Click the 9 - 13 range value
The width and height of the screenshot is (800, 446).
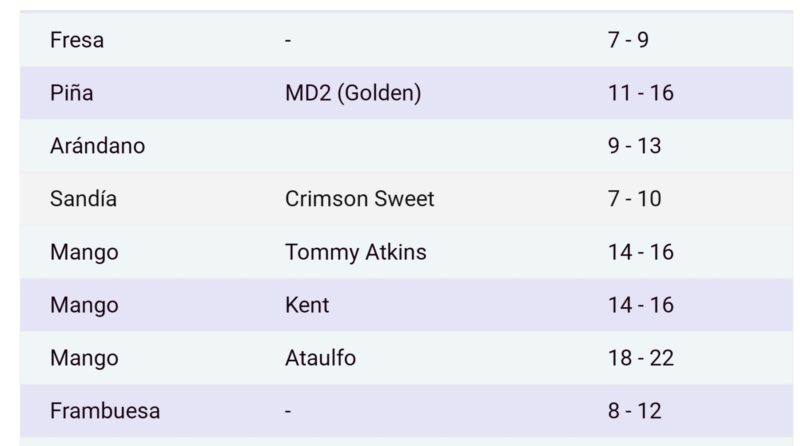click(x=635, y=146)
